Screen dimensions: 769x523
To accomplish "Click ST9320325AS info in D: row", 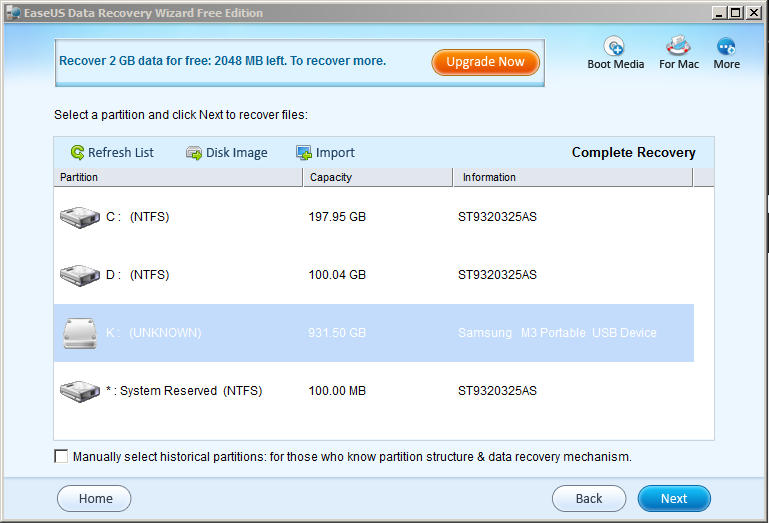I will [x=497, y=275].
